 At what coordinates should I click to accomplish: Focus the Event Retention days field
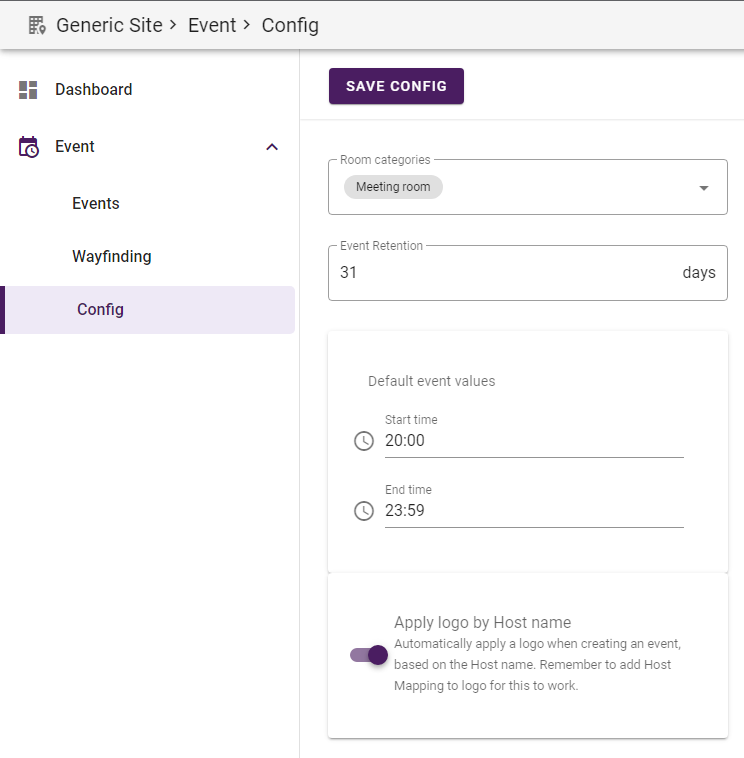click(500, 273)
